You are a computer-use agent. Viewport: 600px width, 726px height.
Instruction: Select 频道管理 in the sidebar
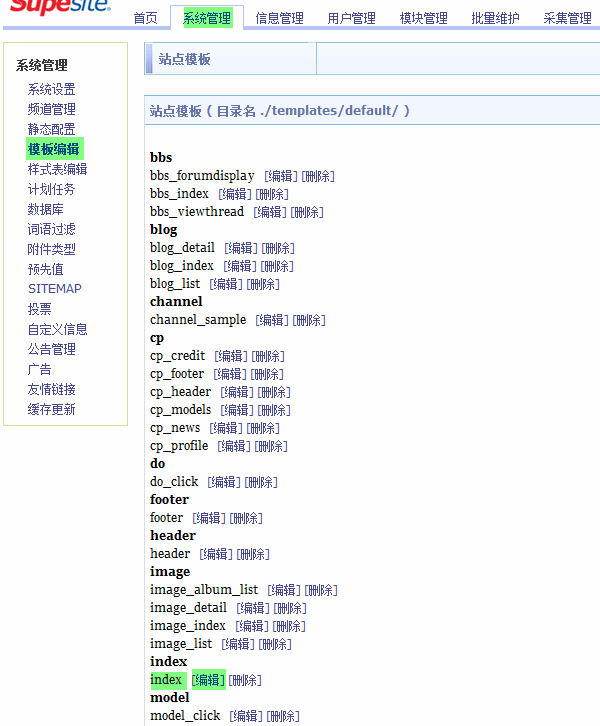(x=51, y=109)
